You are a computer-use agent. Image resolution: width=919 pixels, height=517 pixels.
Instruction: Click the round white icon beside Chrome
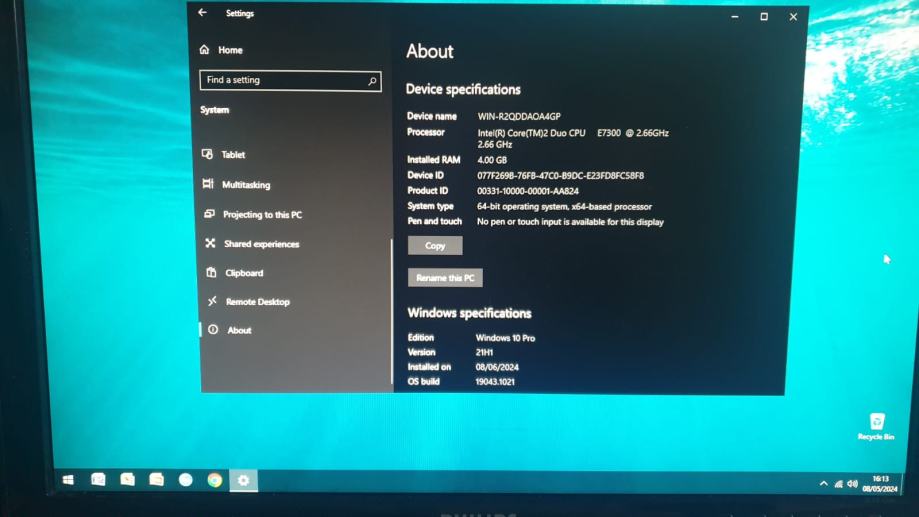coord(186,480)
